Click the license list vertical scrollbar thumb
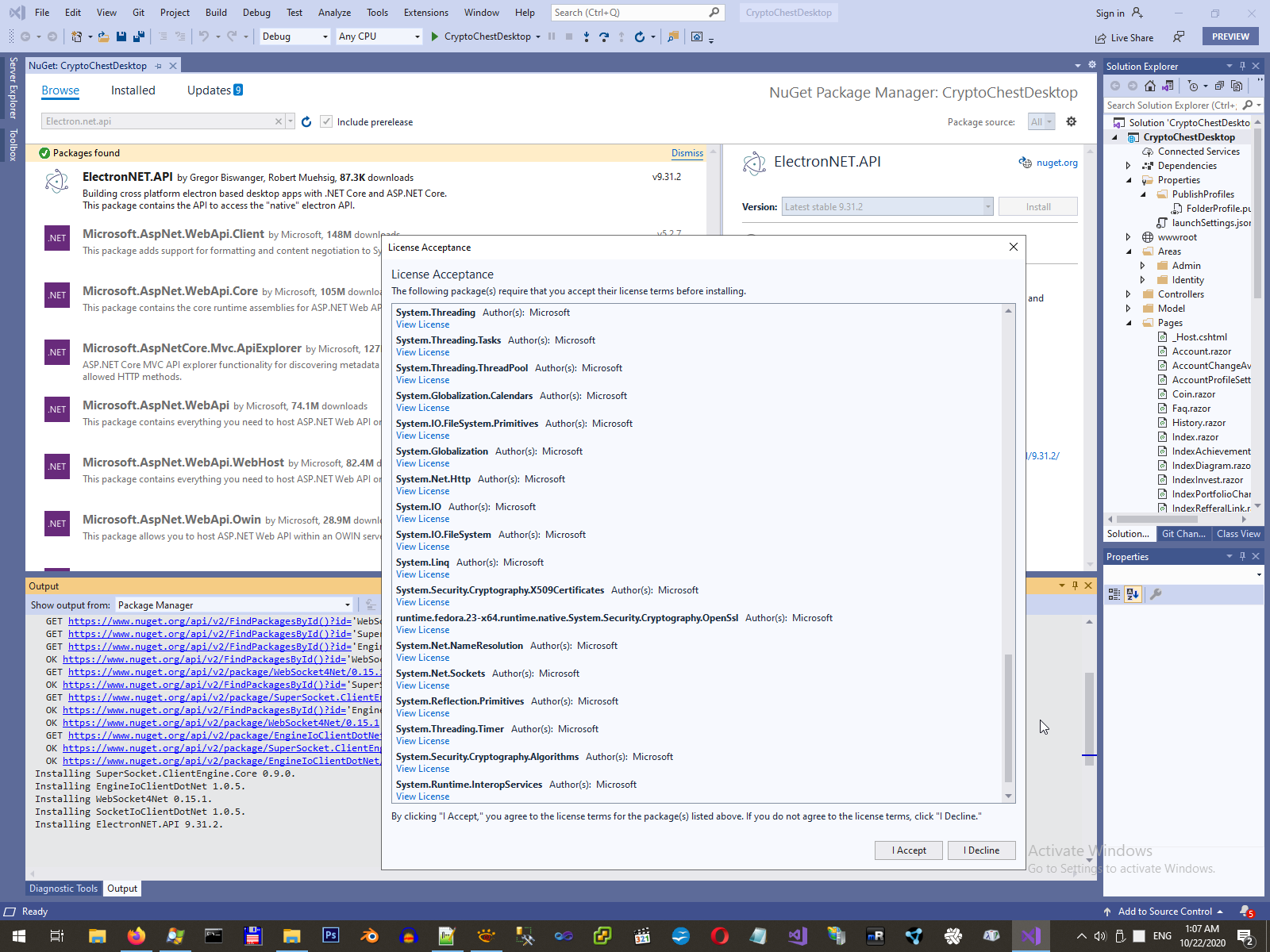Viewport: 1270px width, 952px height. (x=1009, y=718)
